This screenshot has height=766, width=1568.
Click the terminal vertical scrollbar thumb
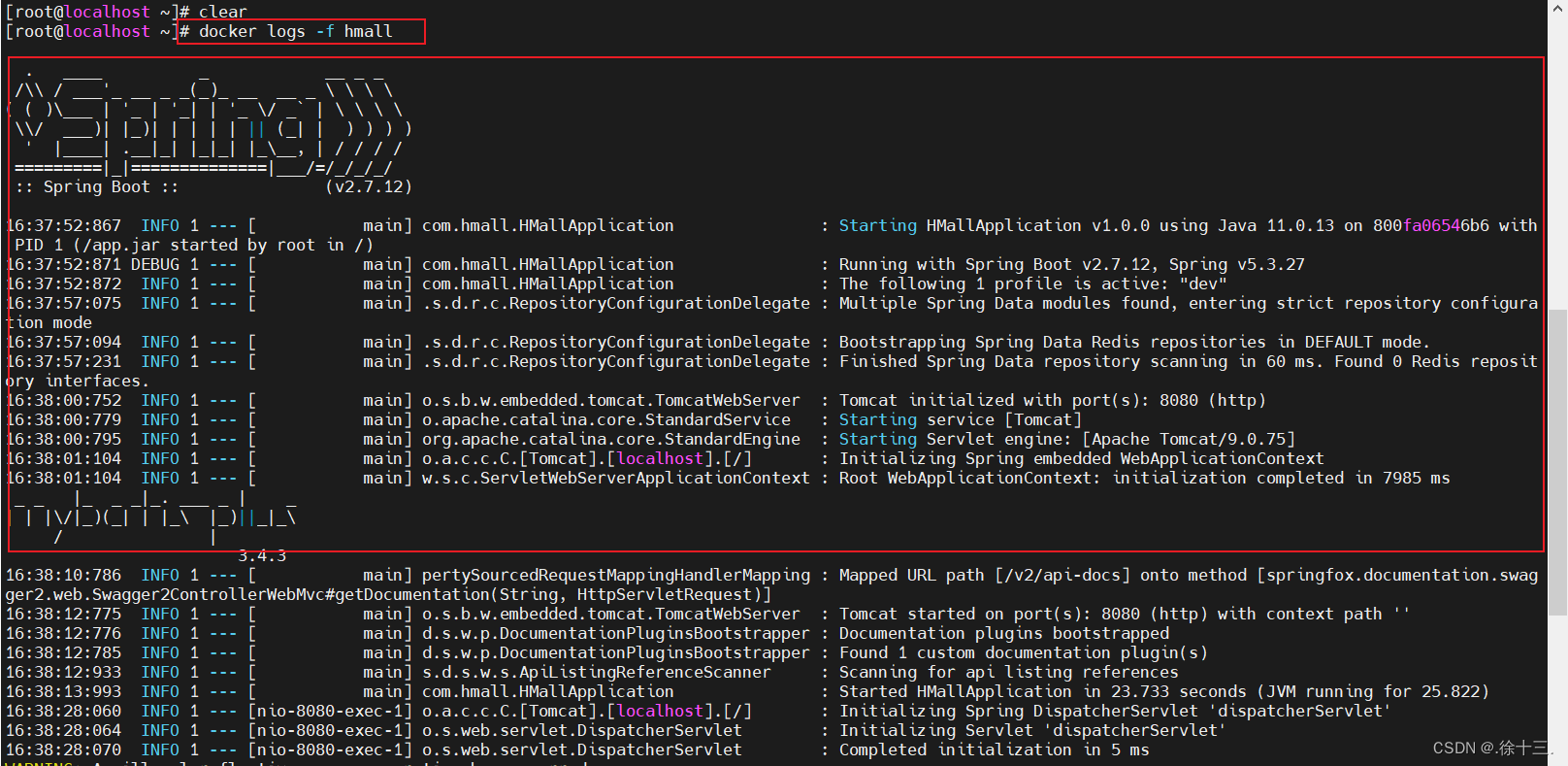pos(1557,462)
